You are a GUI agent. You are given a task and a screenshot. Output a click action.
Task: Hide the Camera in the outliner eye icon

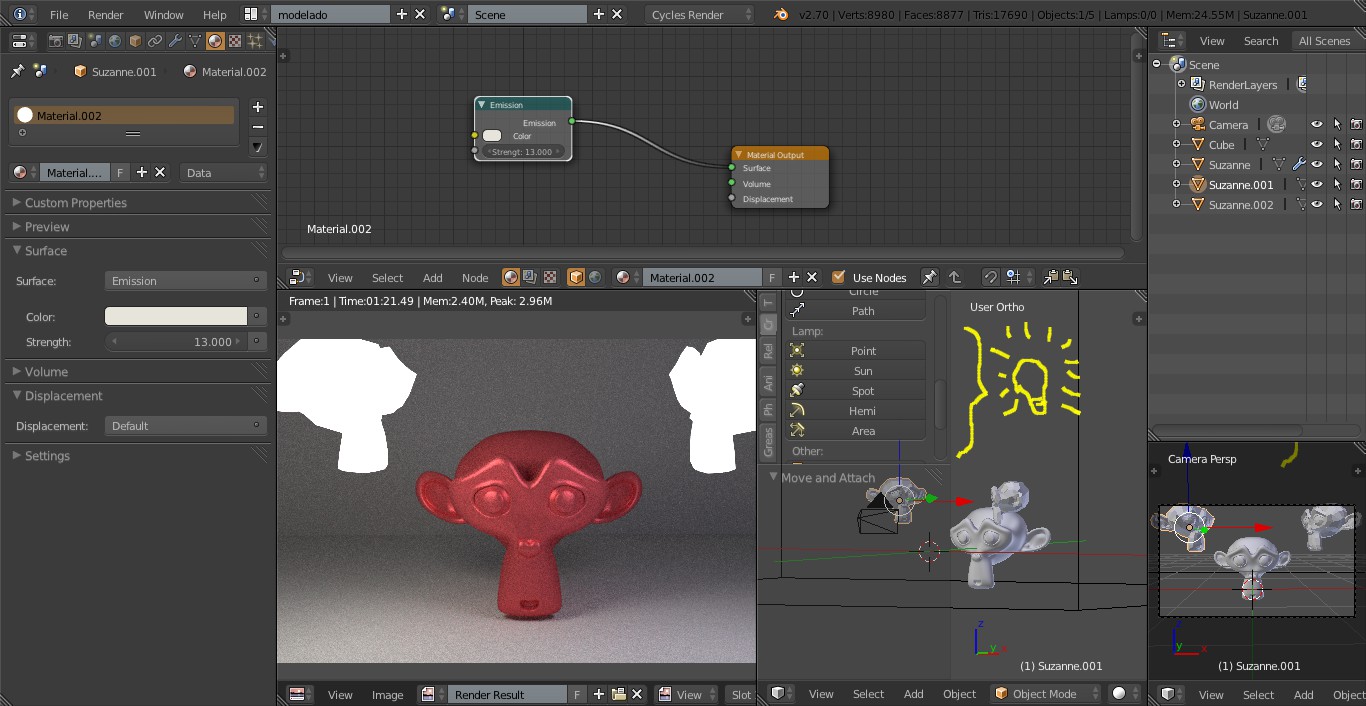coord(1317,124)
